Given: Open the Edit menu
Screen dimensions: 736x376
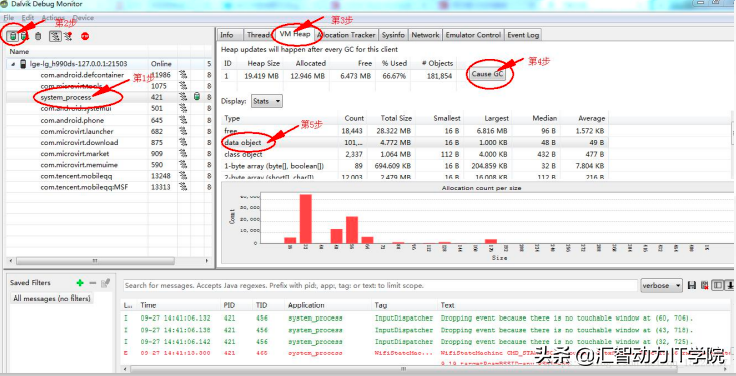Looking at the screenshot, I should pyautogui.click(x=28, y=18).
